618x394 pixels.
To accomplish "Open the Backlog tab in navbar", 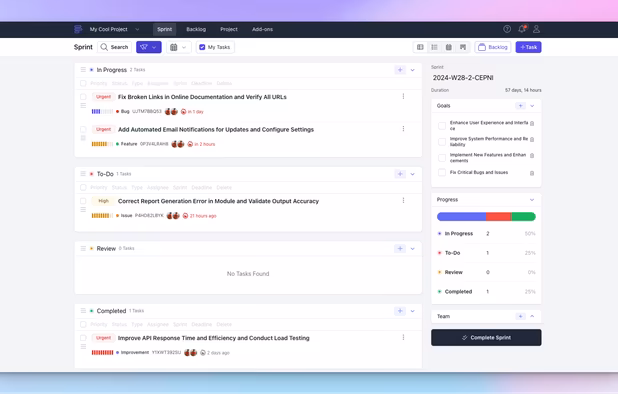I will [196, 29].
